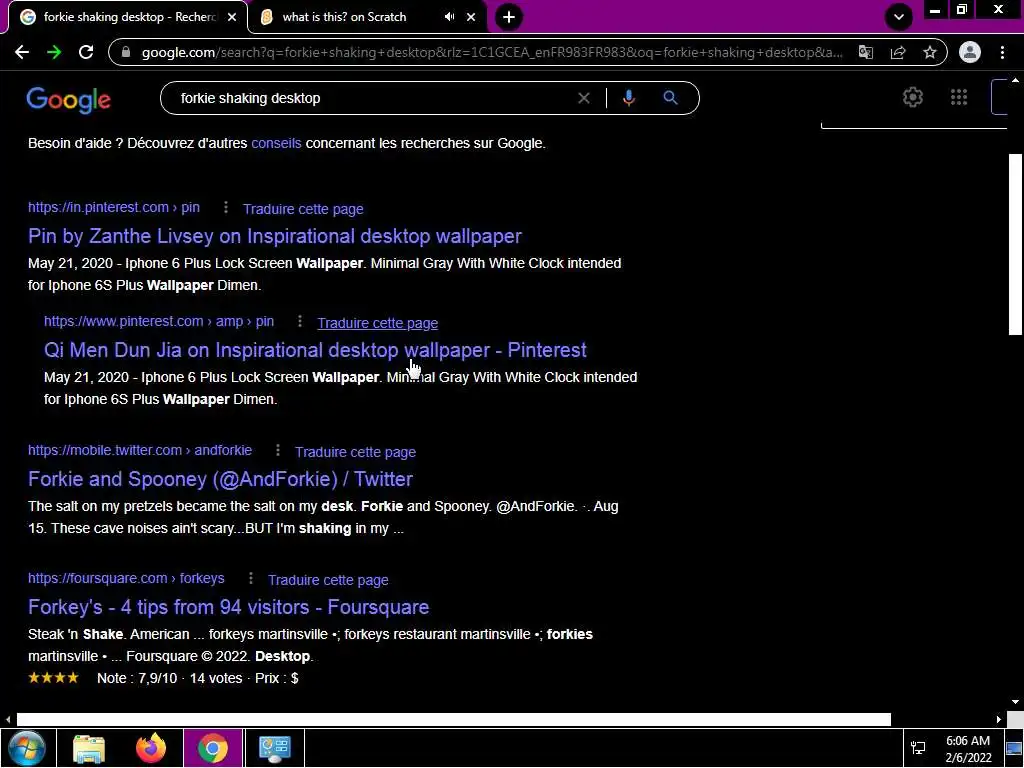The height and width of the screenshot is (768, 1024).
Task: Submit search with magnifier icon
Action: [x=671, y=98]
